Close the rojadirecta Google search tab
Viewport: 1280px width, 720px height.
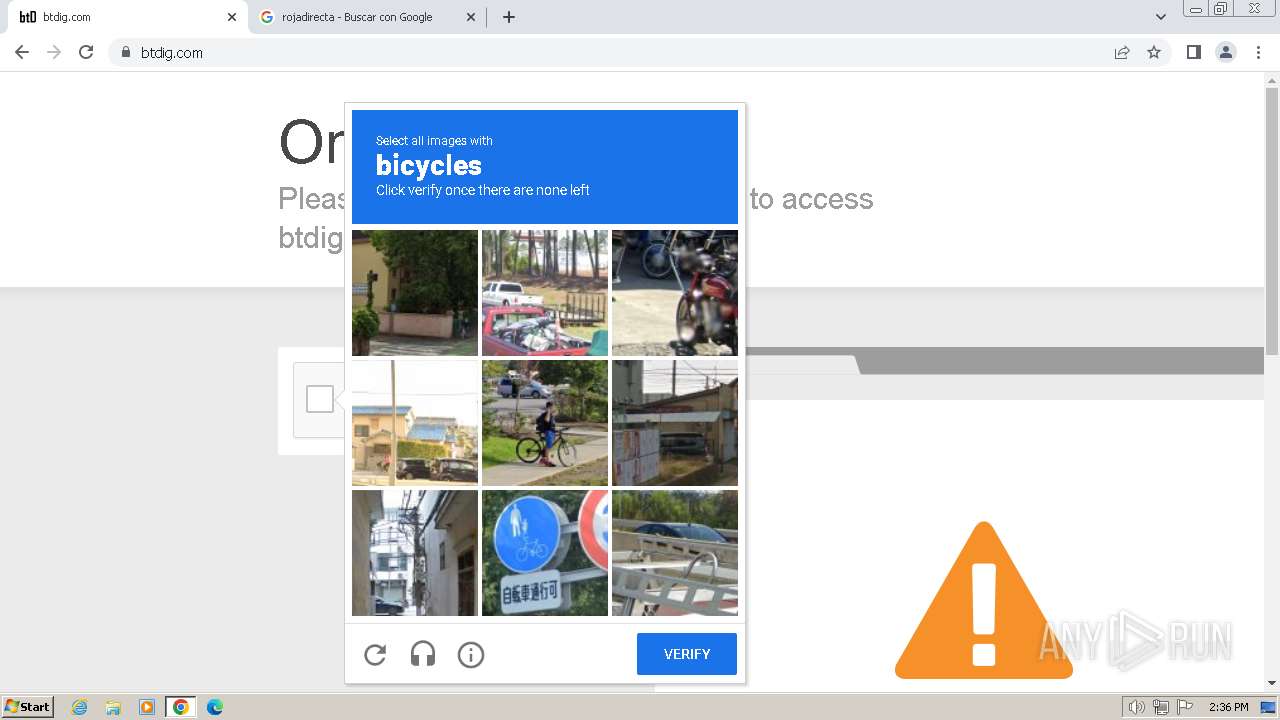point(471,17)
